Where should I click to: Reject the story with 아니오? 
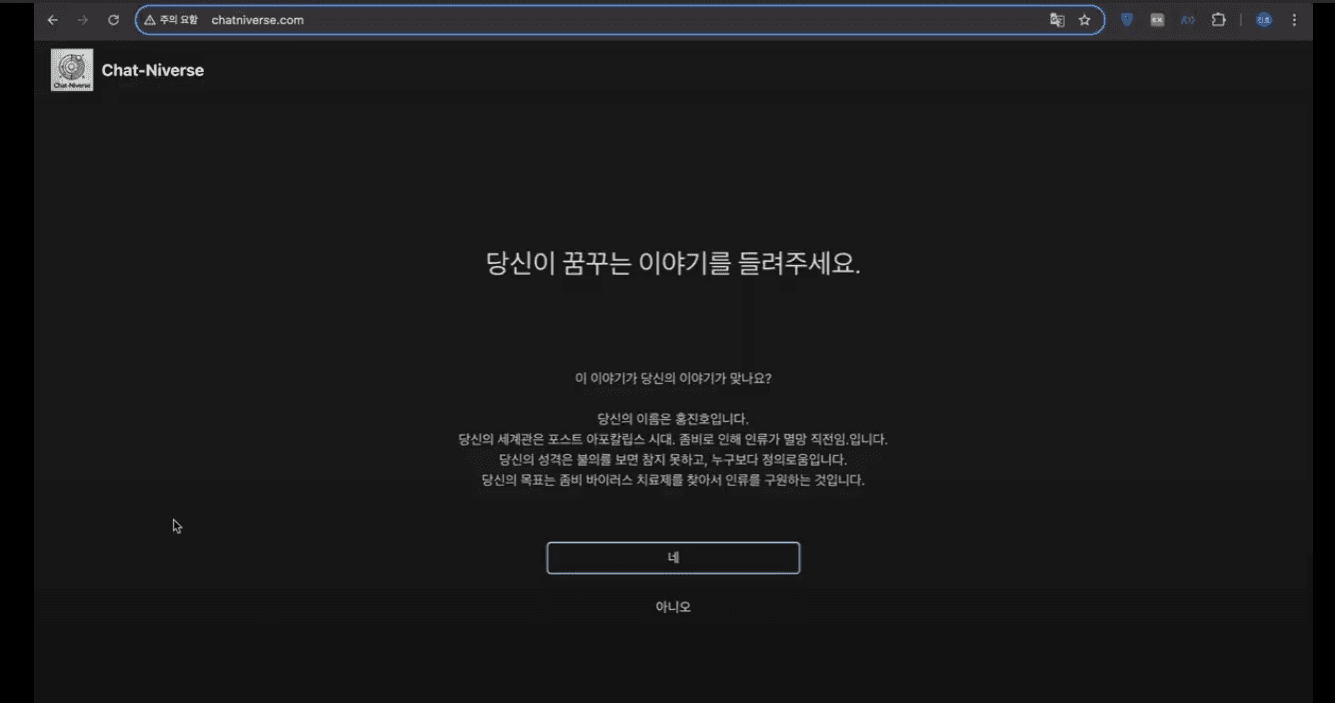point(673,607)
